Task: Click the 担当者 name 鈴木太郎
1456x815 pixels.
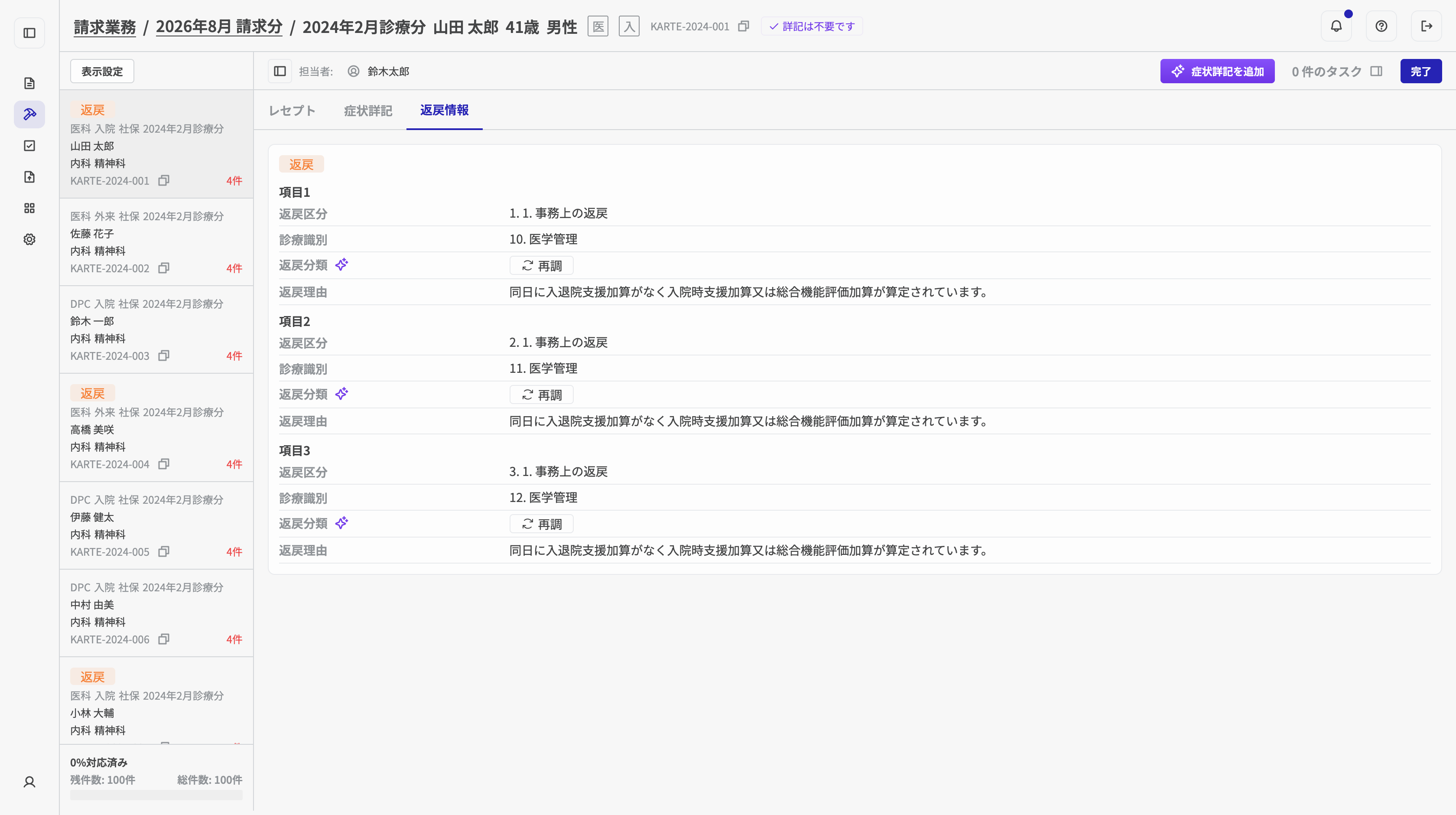Action: (388, 71)
